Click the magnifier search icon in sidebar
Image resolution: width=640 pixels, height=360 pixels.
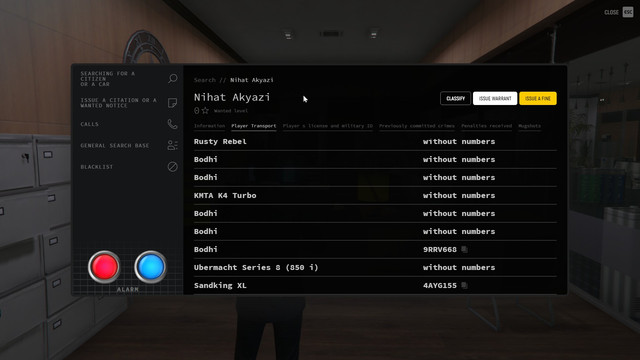(x=173, y=78)
